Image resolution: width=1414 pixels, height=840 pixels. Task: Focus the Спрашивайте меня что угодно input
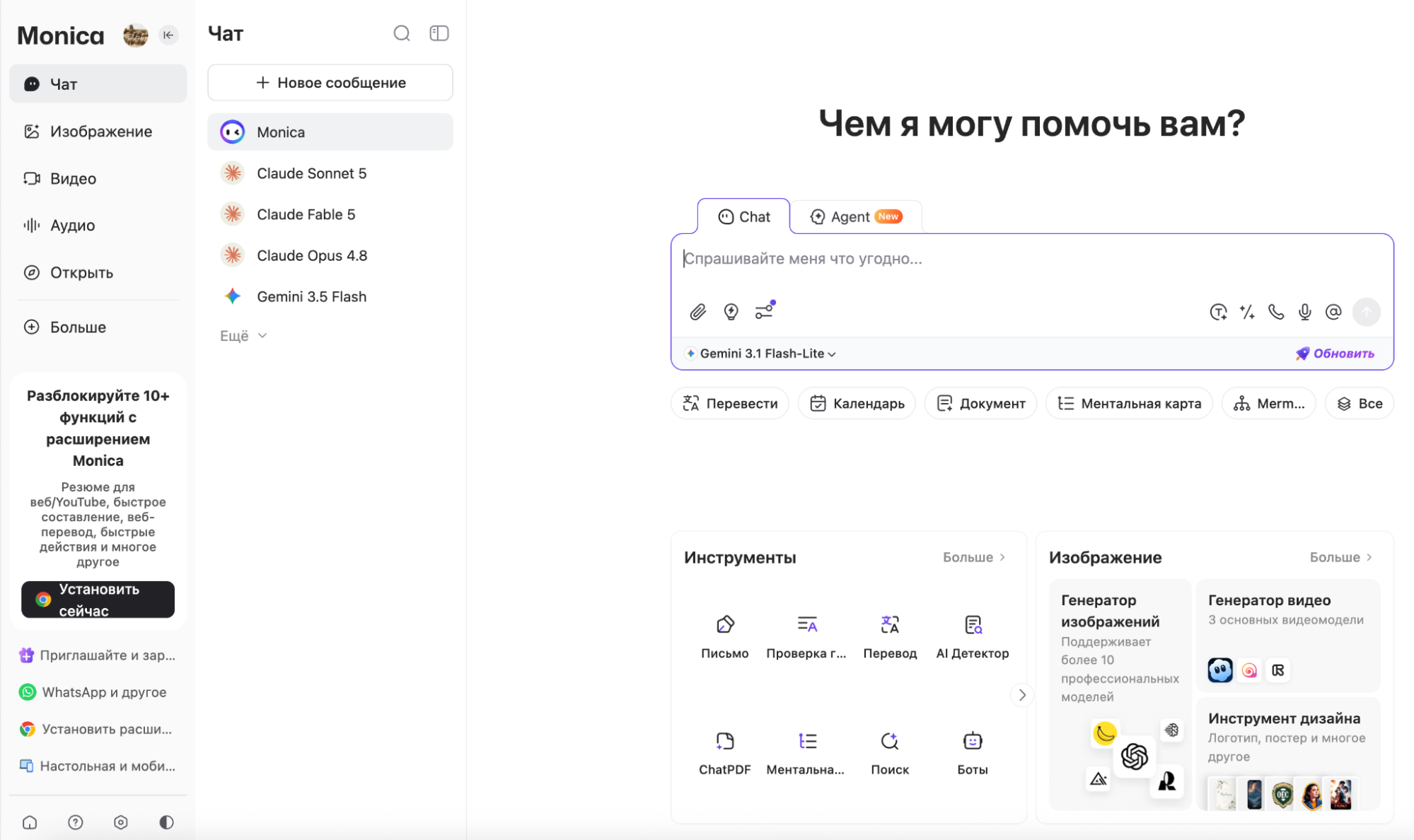(1031, 259)
